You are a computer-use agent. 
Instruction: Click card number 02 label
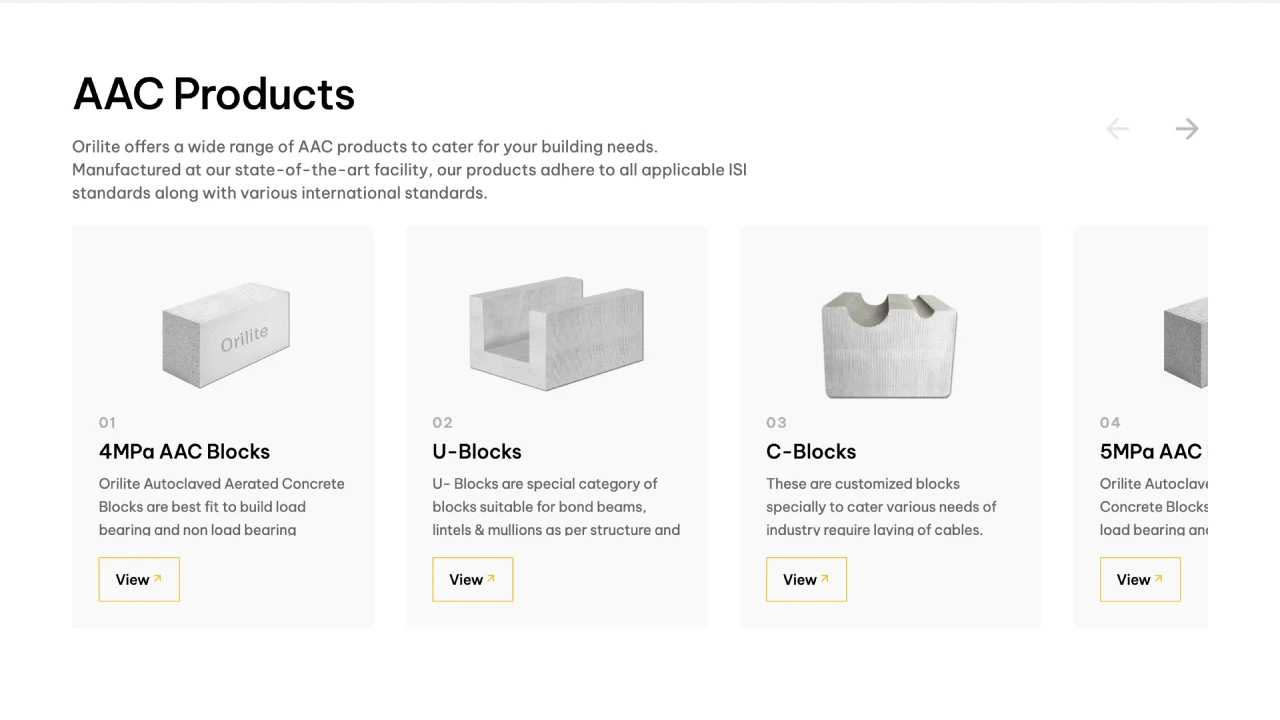coord(442,422)
